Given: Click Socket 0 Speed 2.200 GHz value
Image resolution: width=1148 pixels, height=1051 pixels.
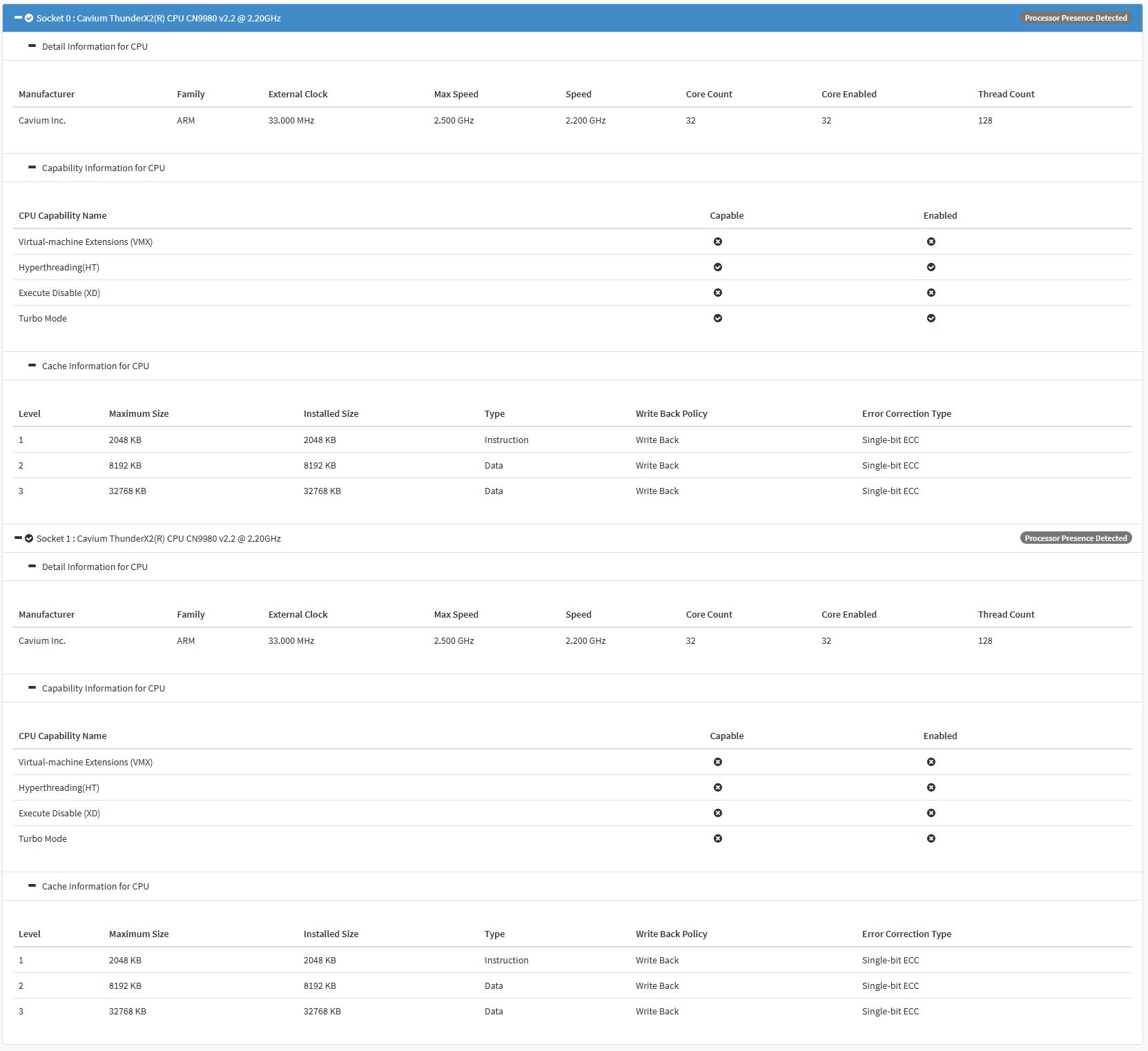Looking at the screenshot, I should tap(585, 121).
